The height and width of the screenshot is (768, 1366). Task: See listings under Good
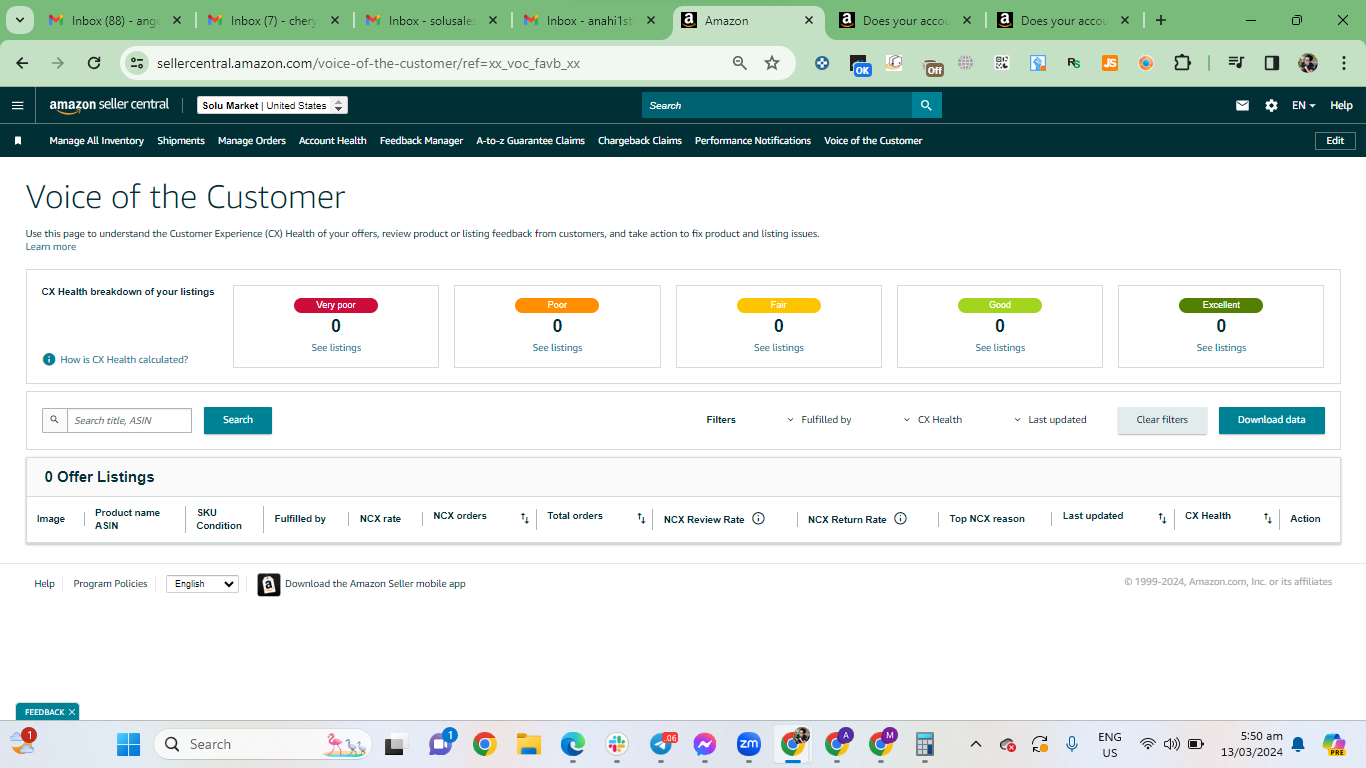(x=1000, y=348)
